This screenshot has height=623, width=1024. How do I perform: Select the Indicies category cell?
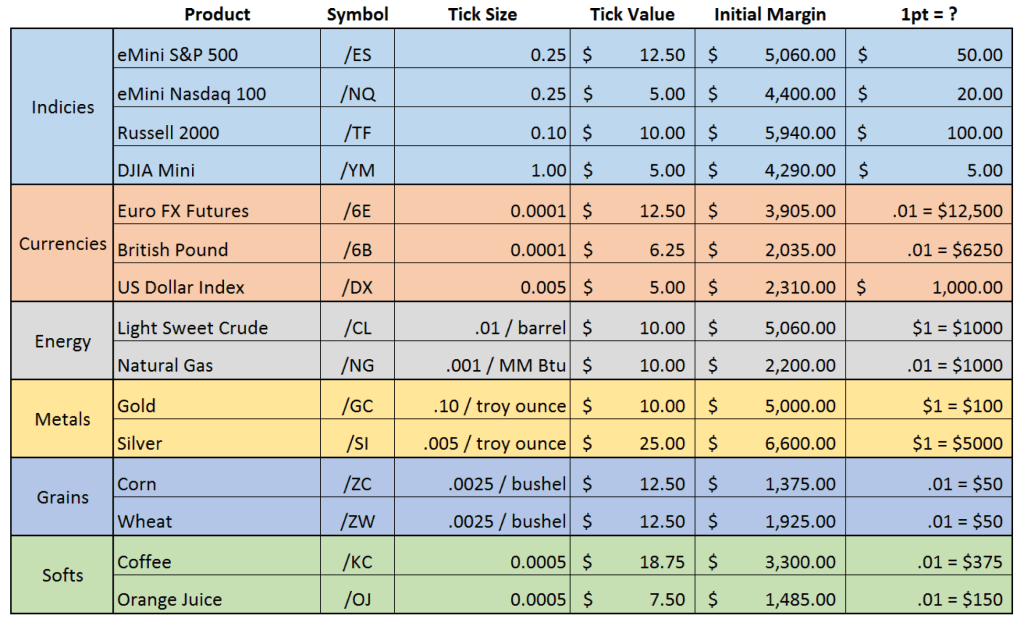point(63,107)
